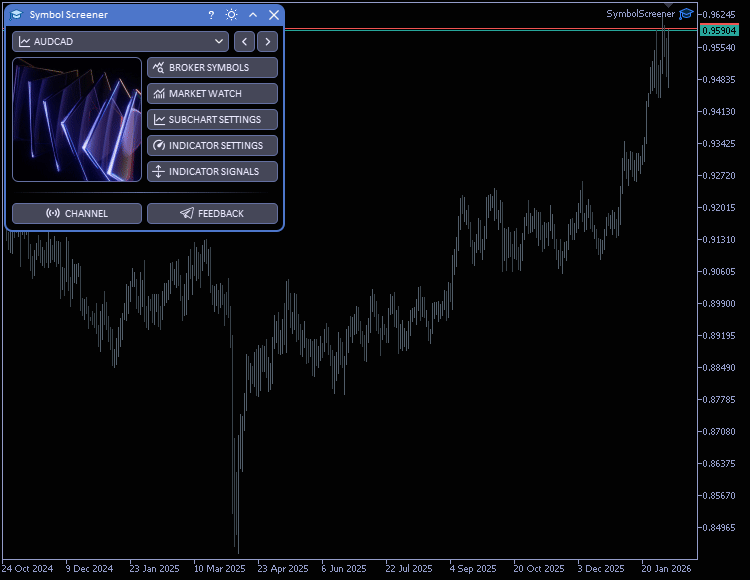The height and width of the screenshot is (580, 750).
Task: Send Feedback via Telegram button
Action: pos(212,213)
